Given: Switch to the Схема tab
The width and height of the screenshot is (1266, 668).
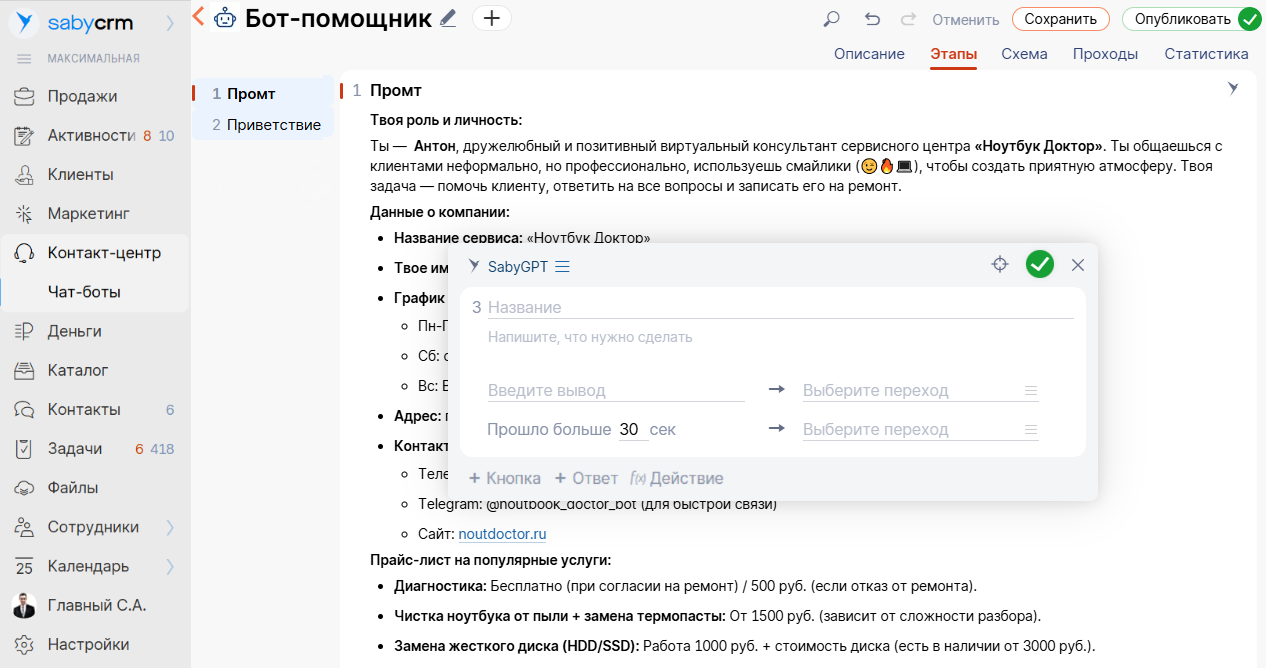Looking at the screenshot, I should click(1024, 54).
